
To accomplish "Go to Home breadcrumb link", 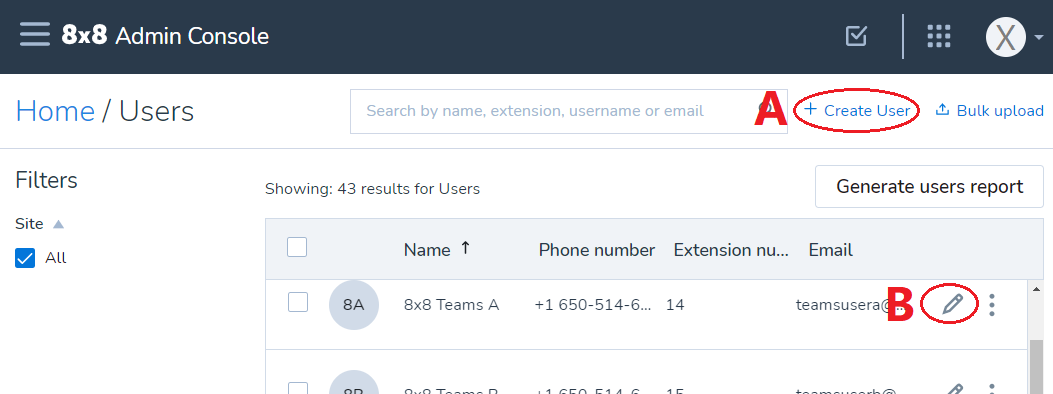I will click(55, 111).
